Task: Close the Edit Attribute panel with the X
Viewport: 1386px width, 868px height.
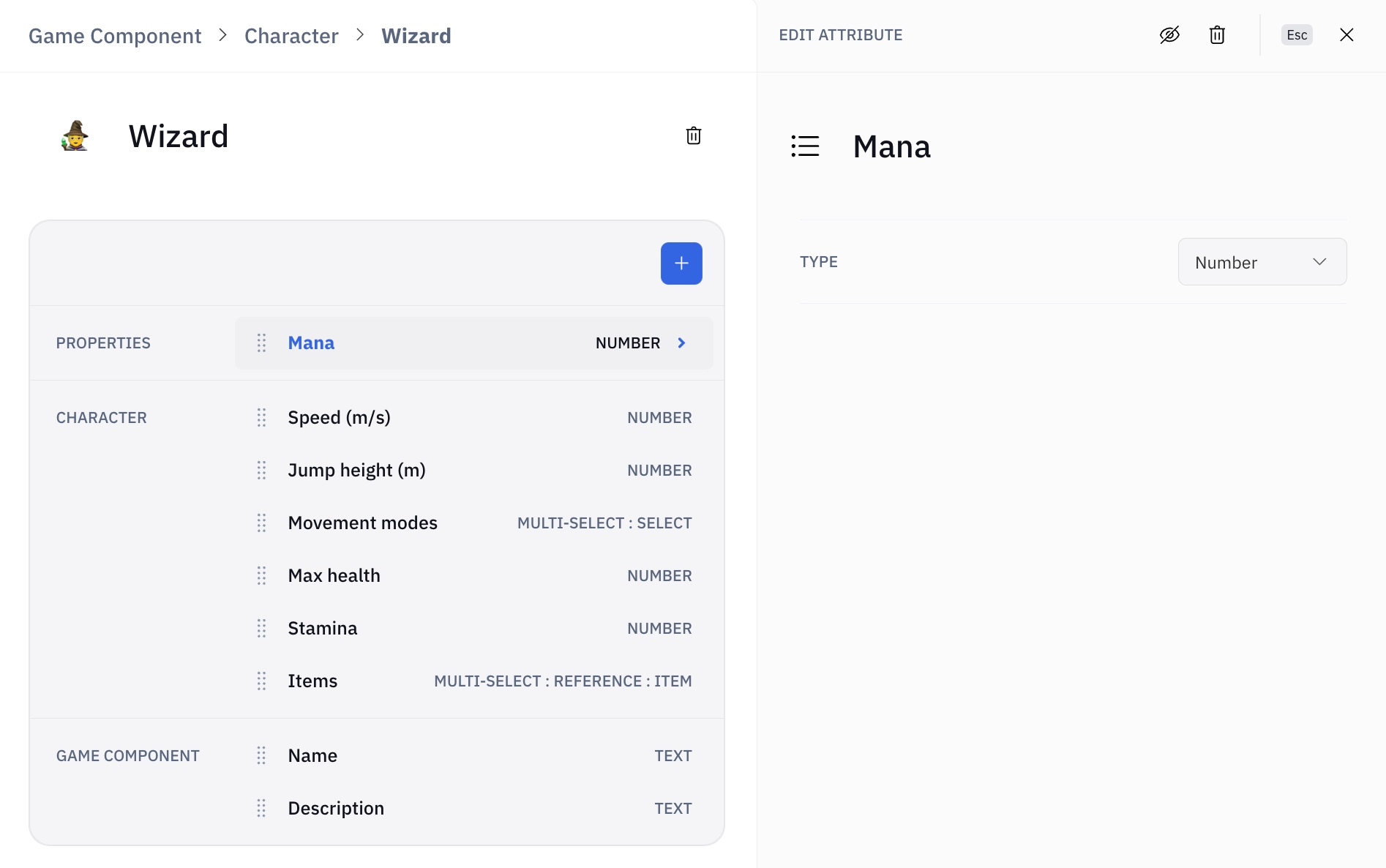Action: pyautogui.click(x=1346, y=35)
